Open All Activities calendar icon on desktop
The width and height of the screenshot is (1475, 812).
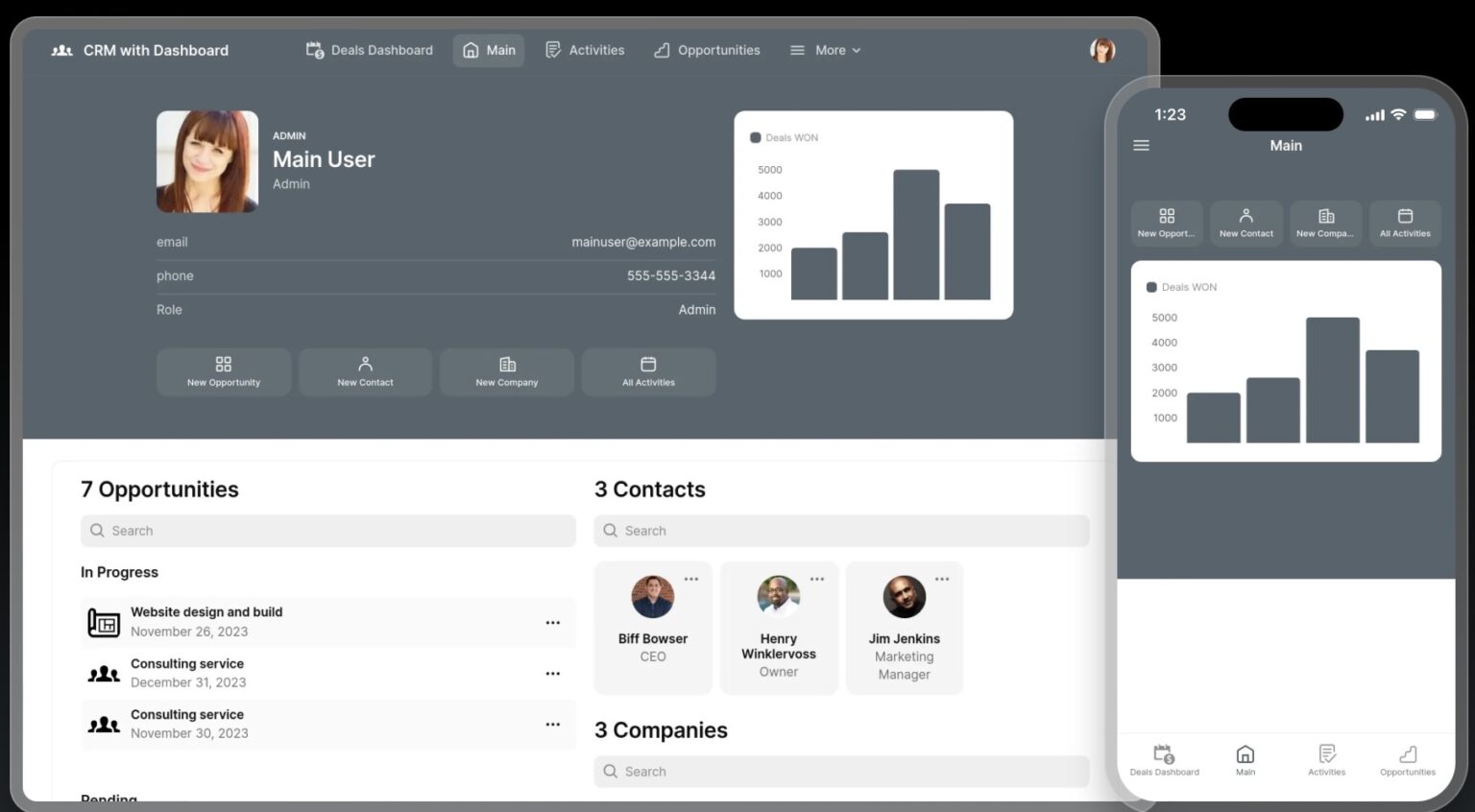[x=648, y=365]
